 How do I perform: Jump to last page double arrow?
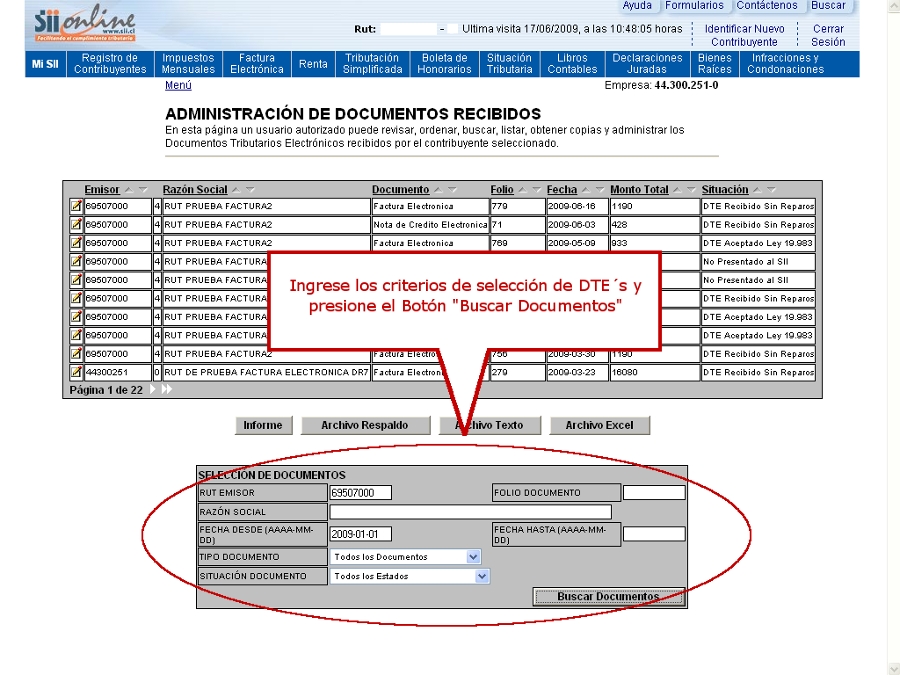point(166,389)
